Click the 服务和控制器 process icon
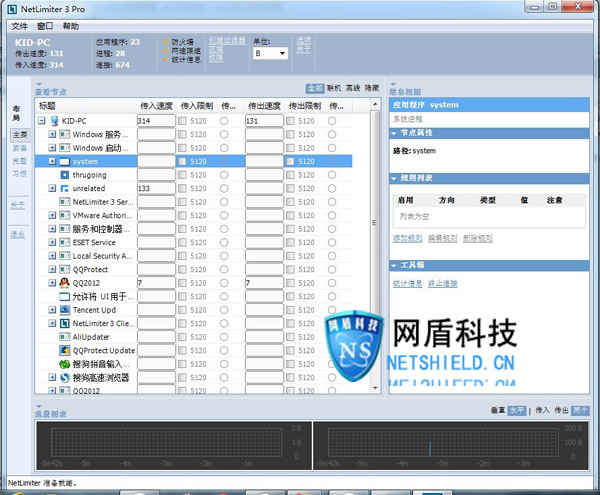This screenshot has width=600, height=495. 65,229
